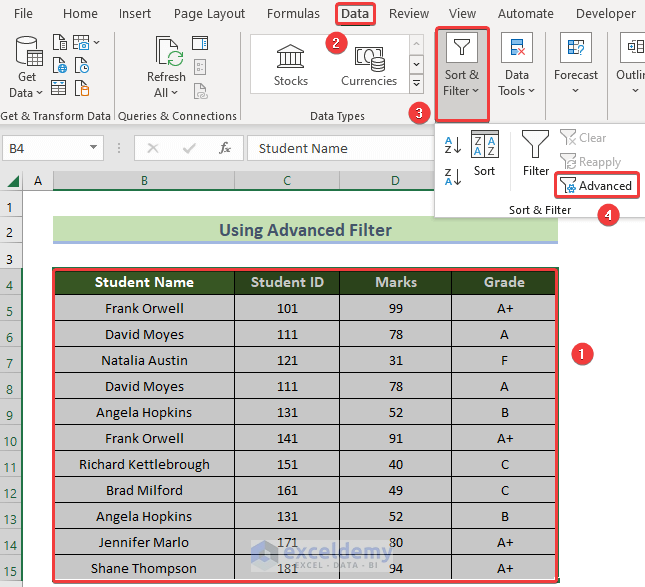645x587 pixels.
Task: Open the Page Layout tab
Action: (x=209, y=14)
